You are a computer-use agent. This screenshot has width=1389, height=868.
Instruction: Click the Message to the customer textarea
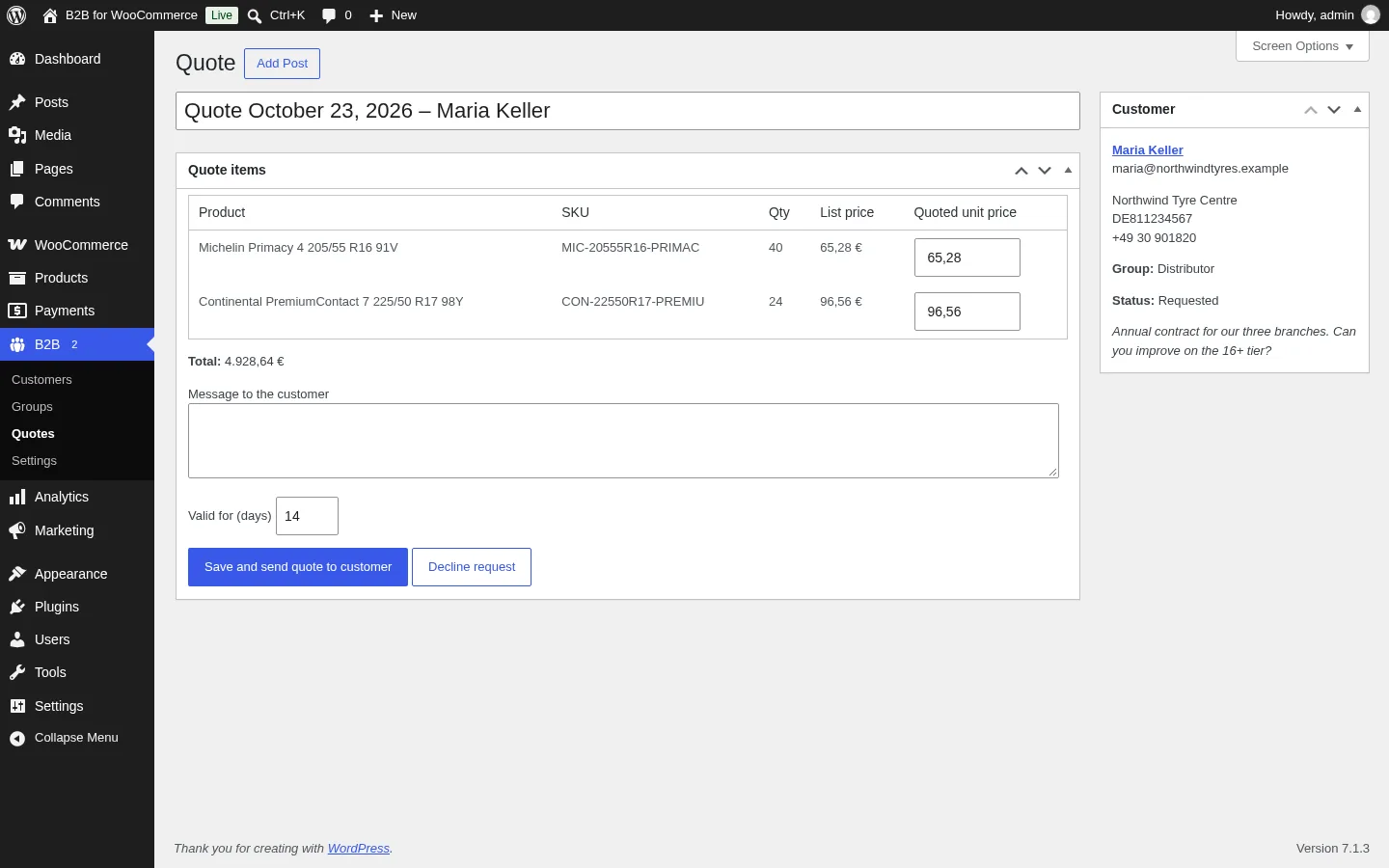tap(623, 441)
